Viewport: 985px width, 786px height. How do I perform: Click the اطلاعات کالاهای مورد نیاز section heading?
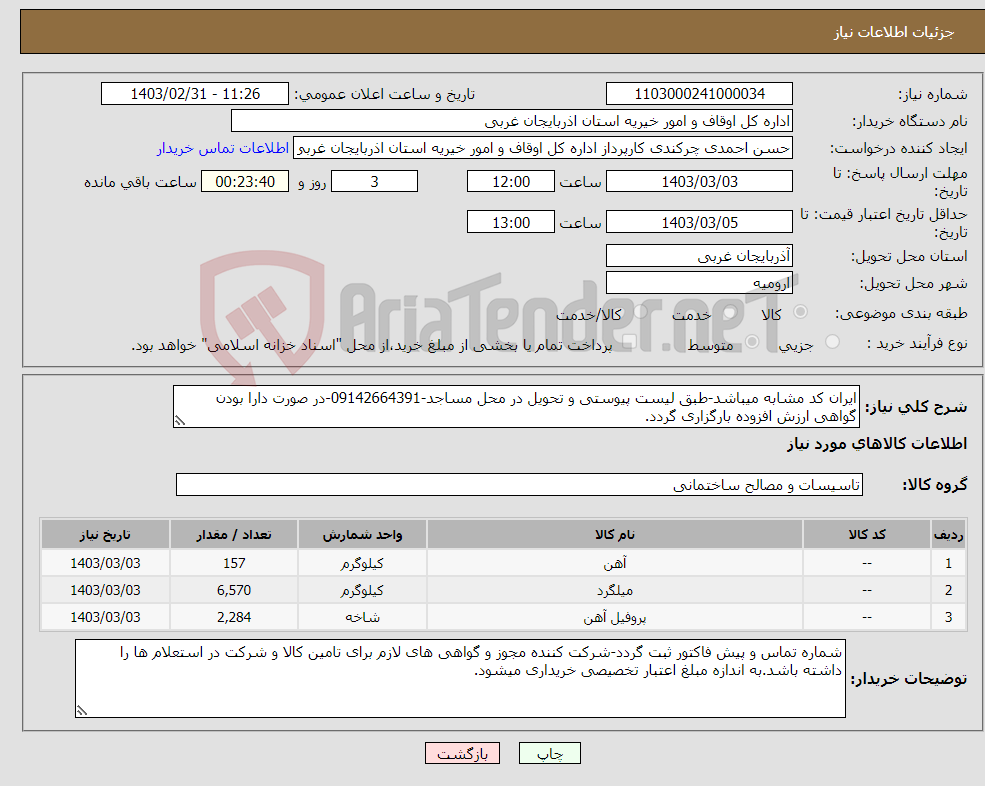[876, 444]
